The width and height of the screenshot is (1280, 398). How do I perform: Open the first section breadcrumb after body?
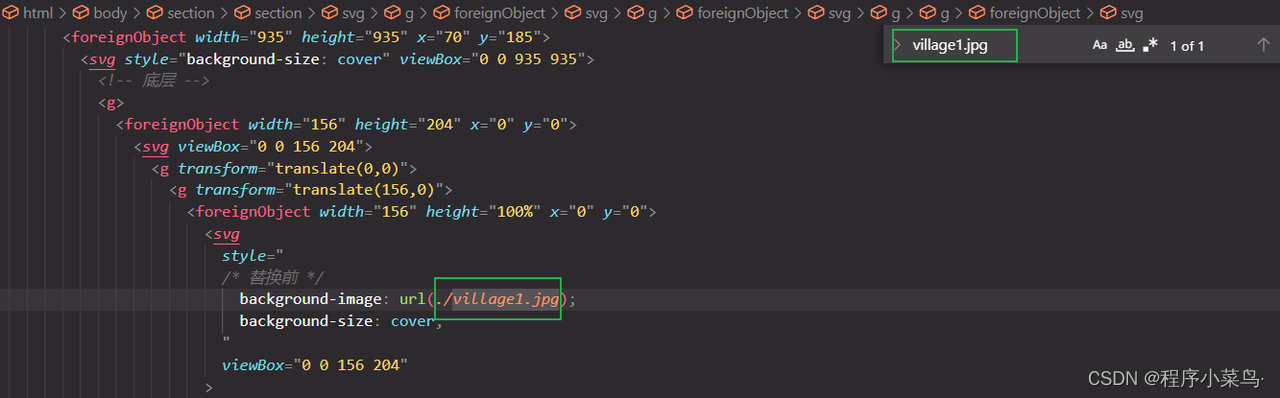pos(180,13)
